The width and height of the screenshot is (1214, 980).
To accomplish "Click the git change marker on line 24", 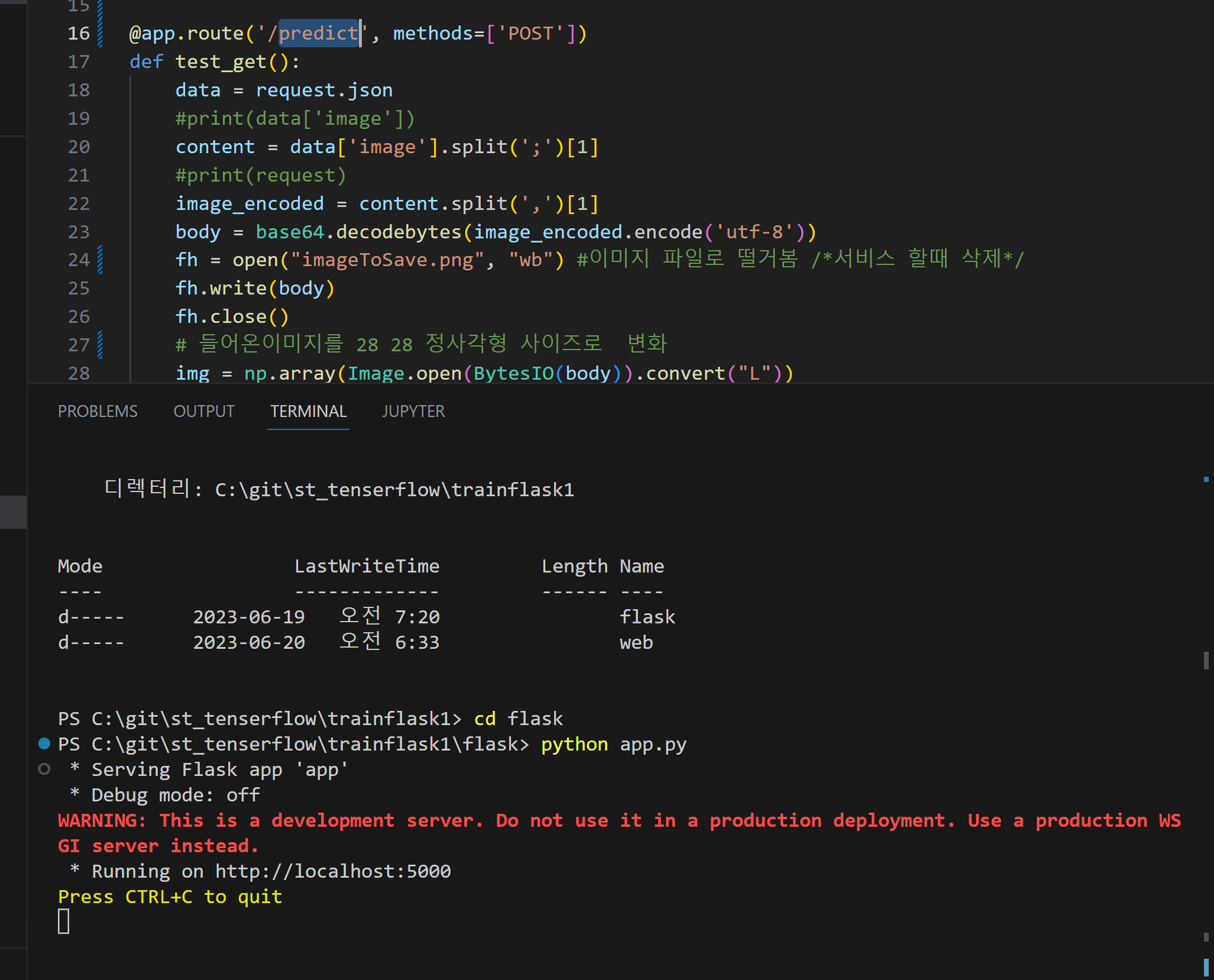I will click(100, 260).
